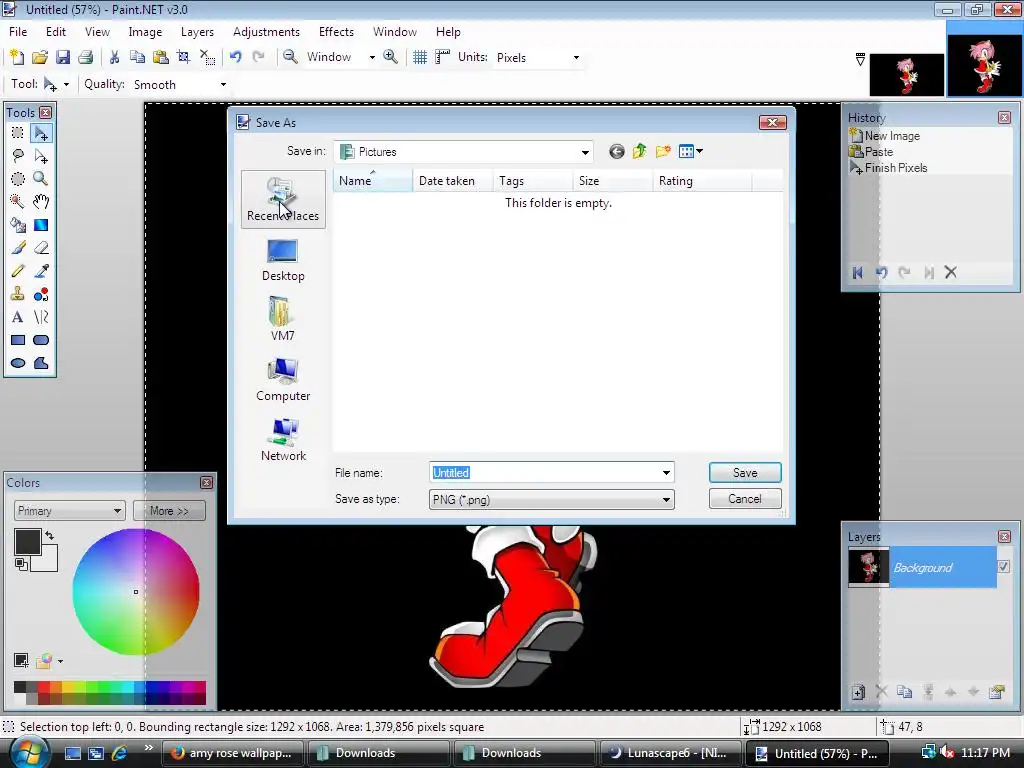Select the Rounded Rectangle tool
The width and height of the screenshot is (1024, 768).
(x=41, y=340)
